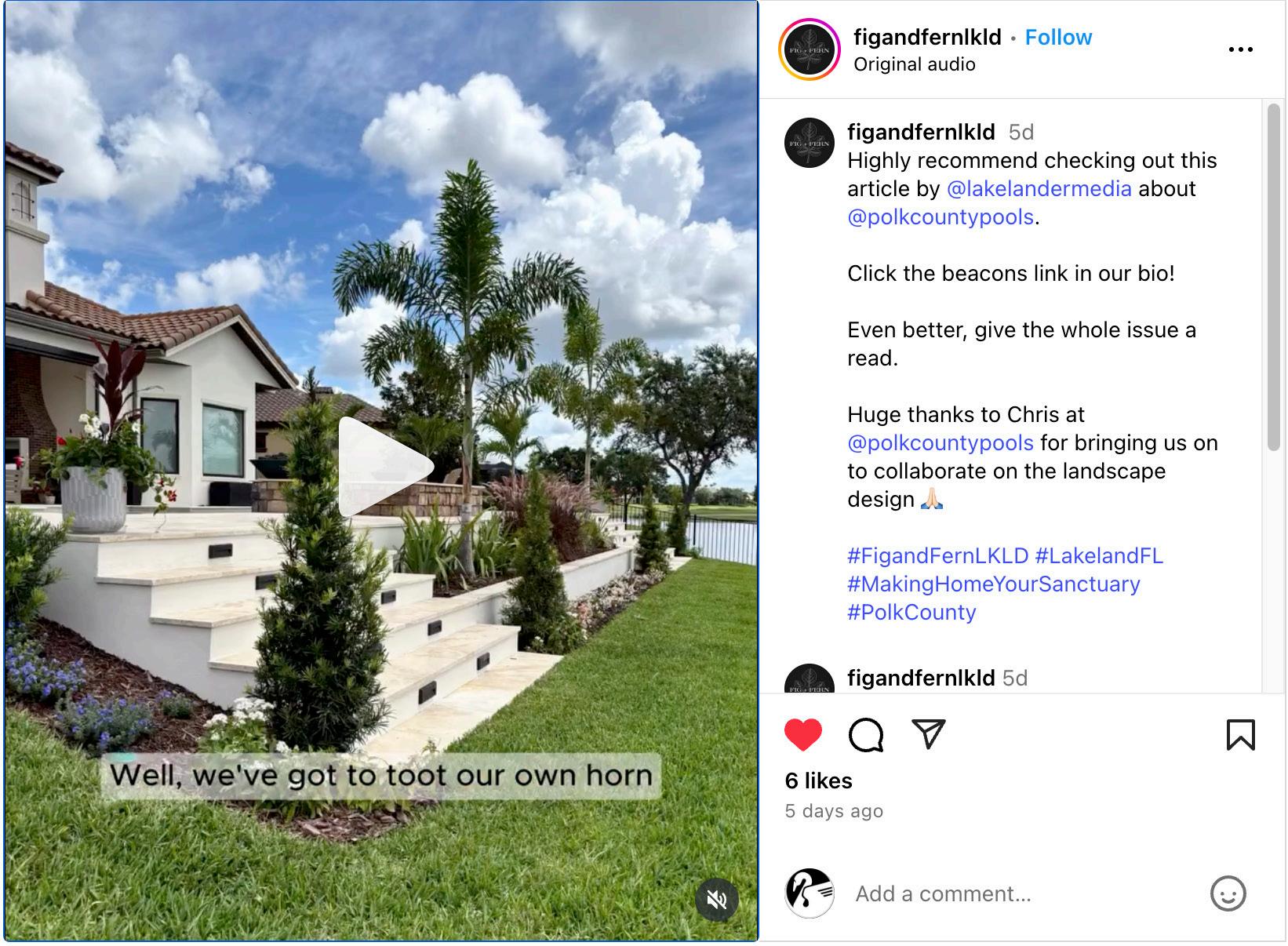This screenshot has width=1288, height=946.
Task: Open the @lakelandermedia mention link
Action: [x=1039, y=189]
